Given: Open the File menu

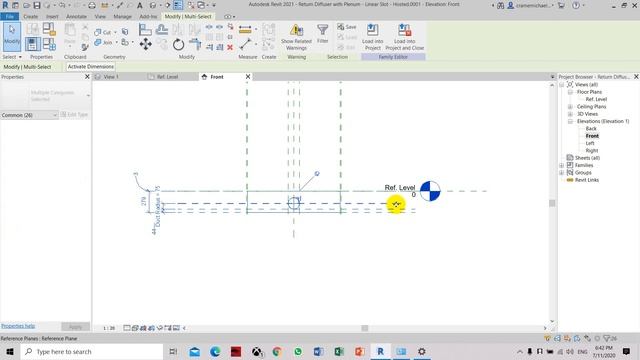Looking at the screenshot, I should (9, 16).
